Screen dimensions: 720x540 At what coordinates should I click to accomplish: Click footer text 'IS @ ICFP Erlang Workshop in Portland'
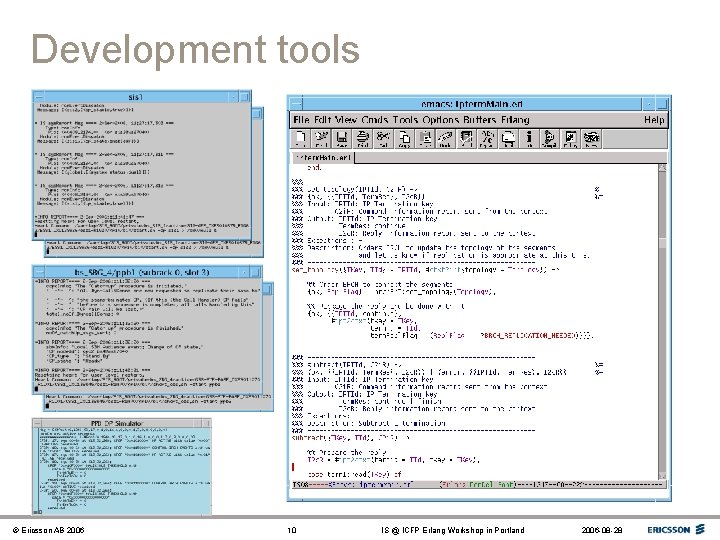(x=452, y=530)
